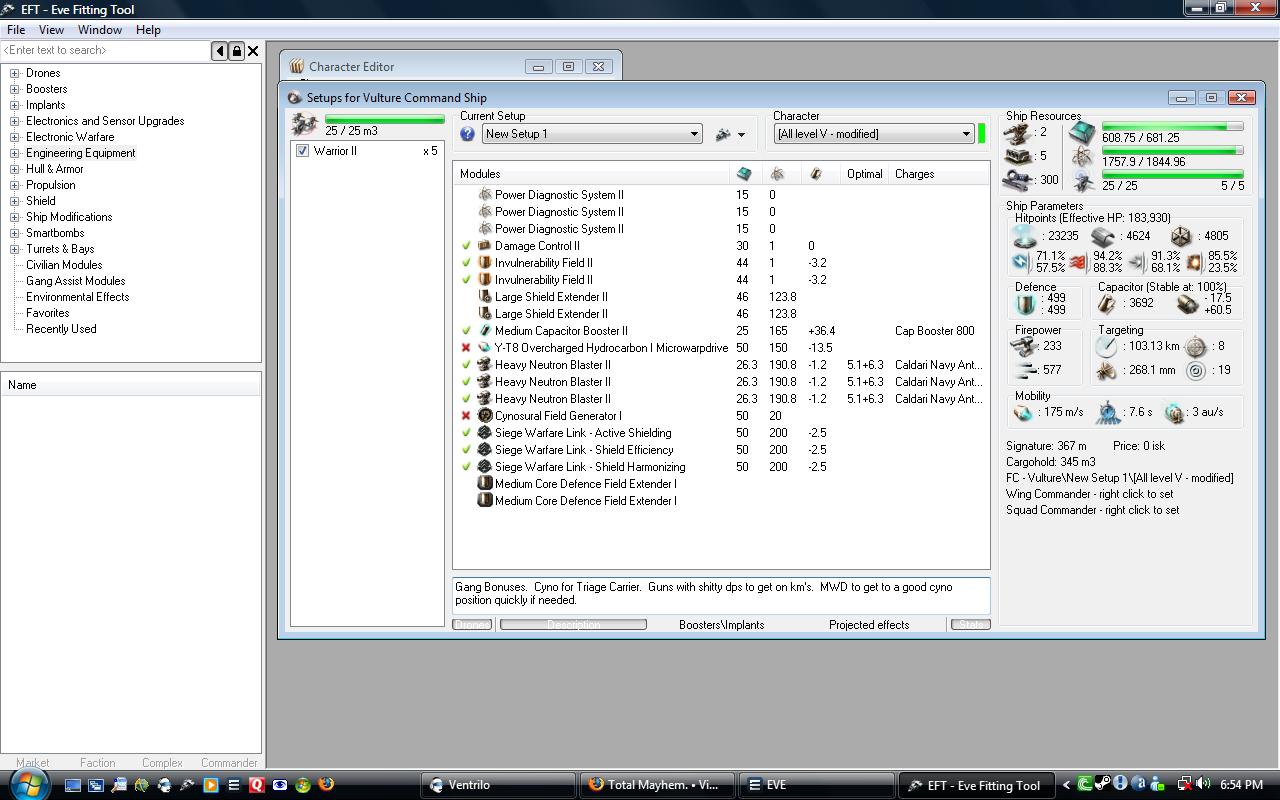Click the module search text field
Viewport: 1280px width, 800px height.
point(105,50)
